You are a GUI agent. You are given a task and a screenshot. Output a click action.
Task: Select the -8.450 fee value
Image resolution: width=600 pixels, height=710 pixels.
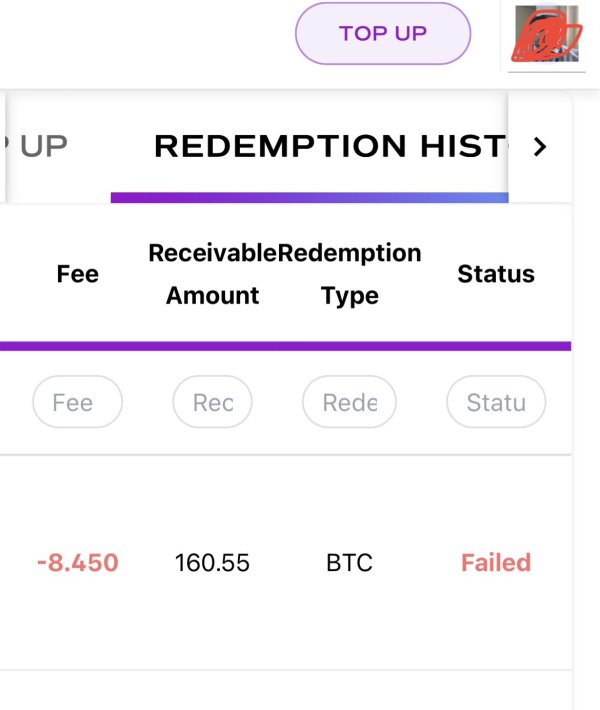[x=77, y=563]
